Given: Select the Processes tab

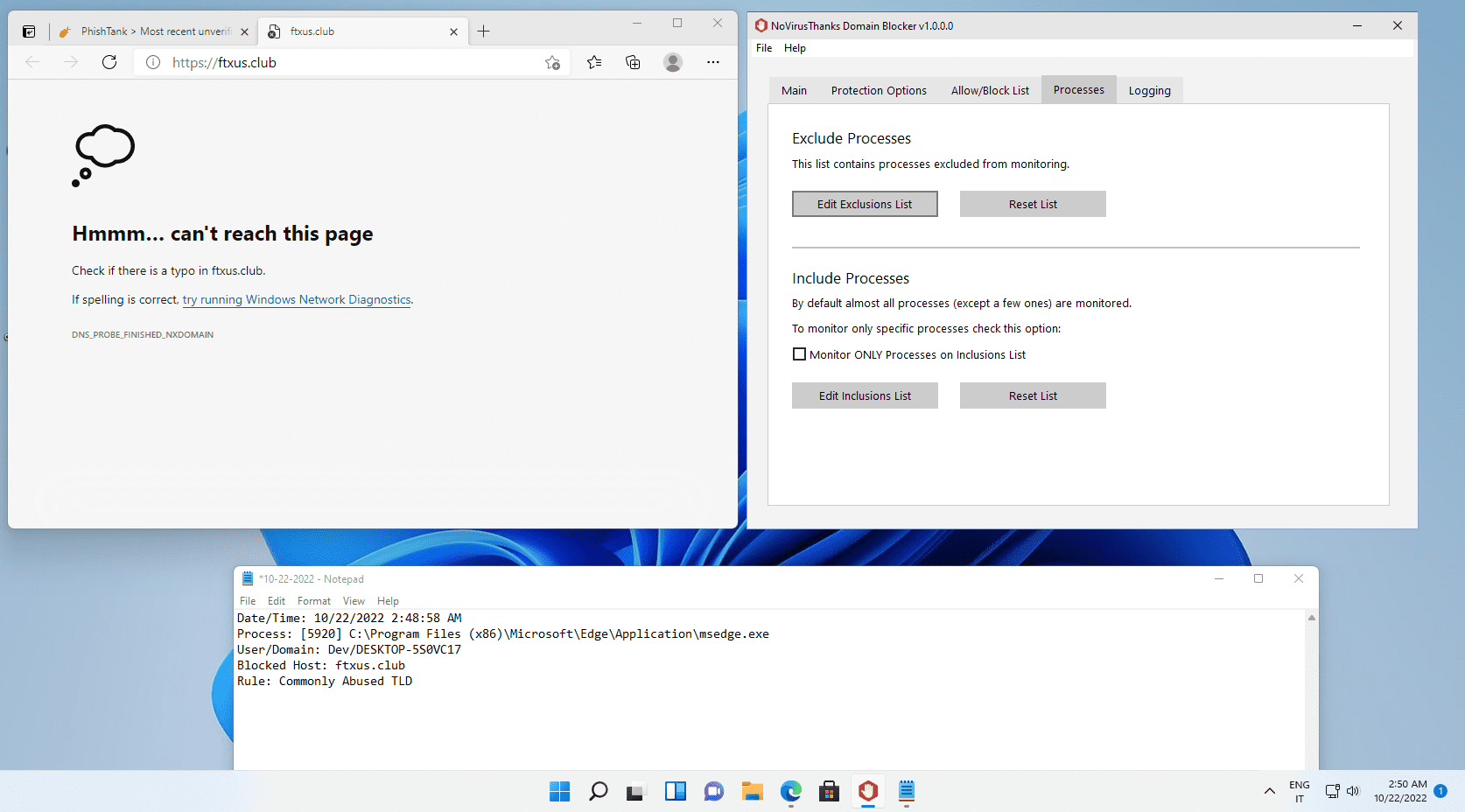Looking at the screenshot, I should tap(1078, 89).
